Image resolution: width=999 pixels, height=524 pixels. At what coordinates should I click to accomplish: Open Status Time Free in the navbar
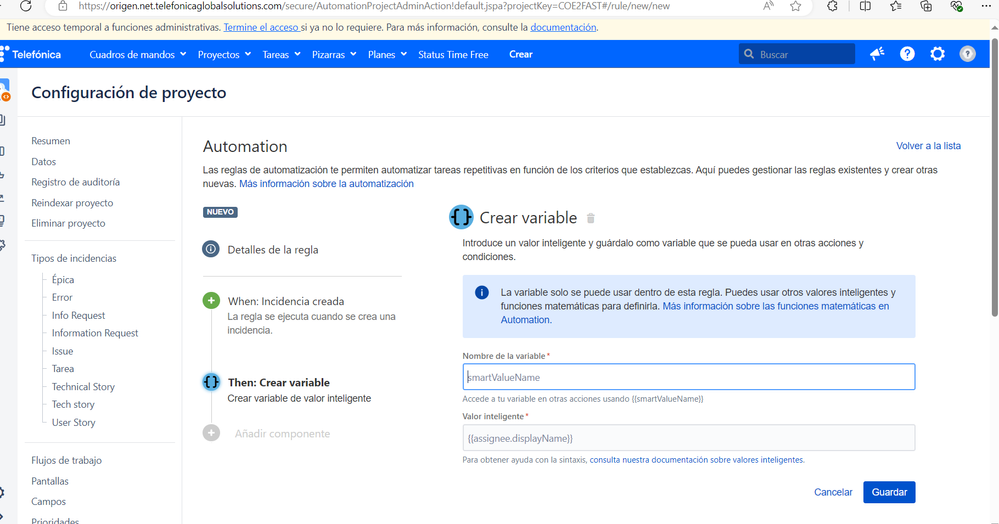(453, 54)
